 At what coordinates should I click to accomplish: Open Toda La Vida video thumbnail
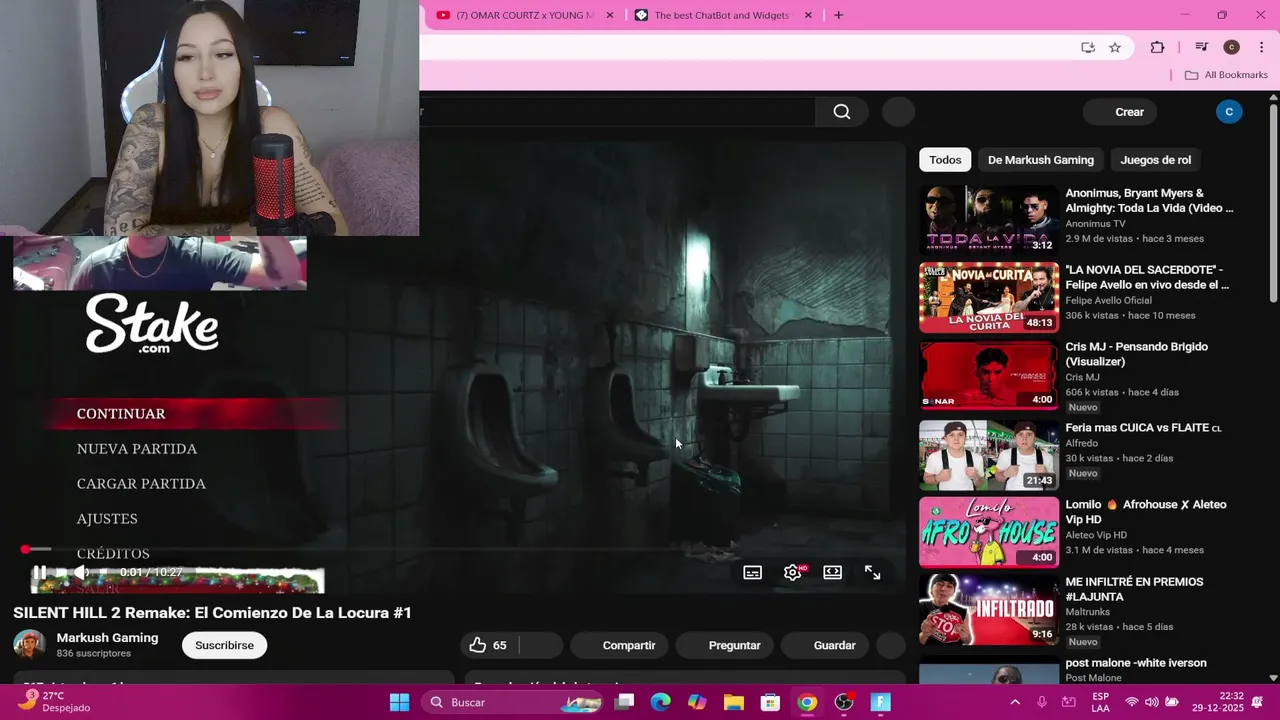989,220
